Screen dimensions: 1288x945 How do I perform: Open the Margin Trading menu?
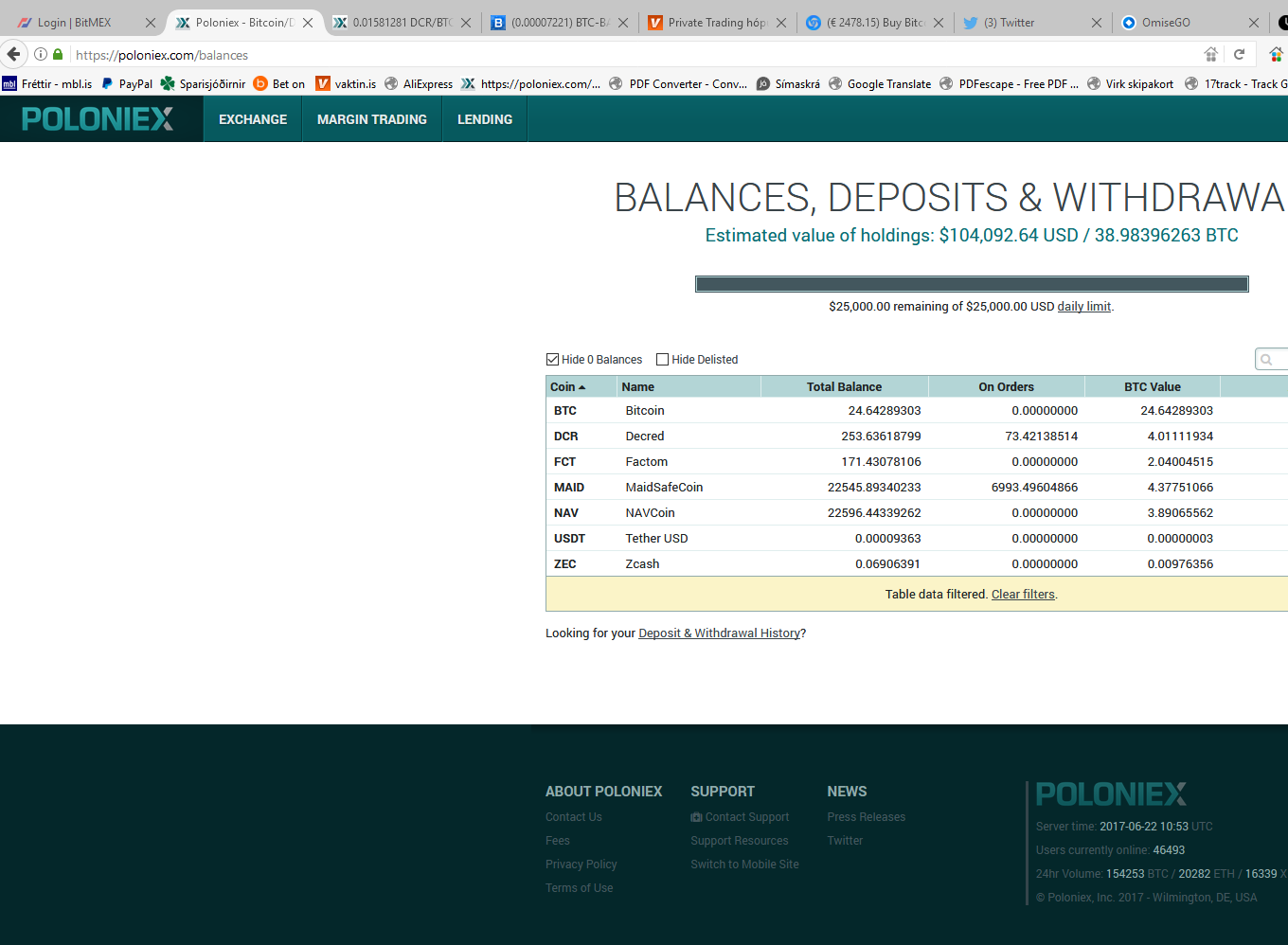[372, 119]
